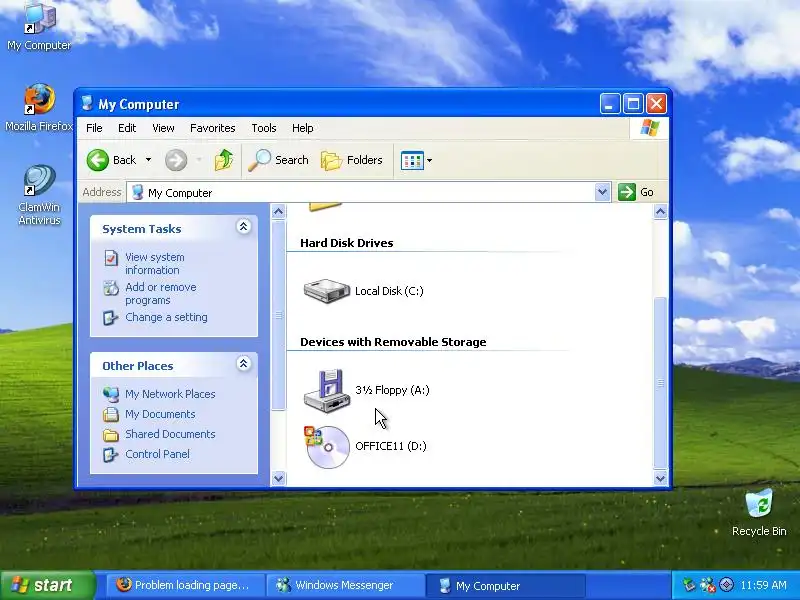Click the Start button
This screenshot has height=600, width=800.
pos(47,585)
